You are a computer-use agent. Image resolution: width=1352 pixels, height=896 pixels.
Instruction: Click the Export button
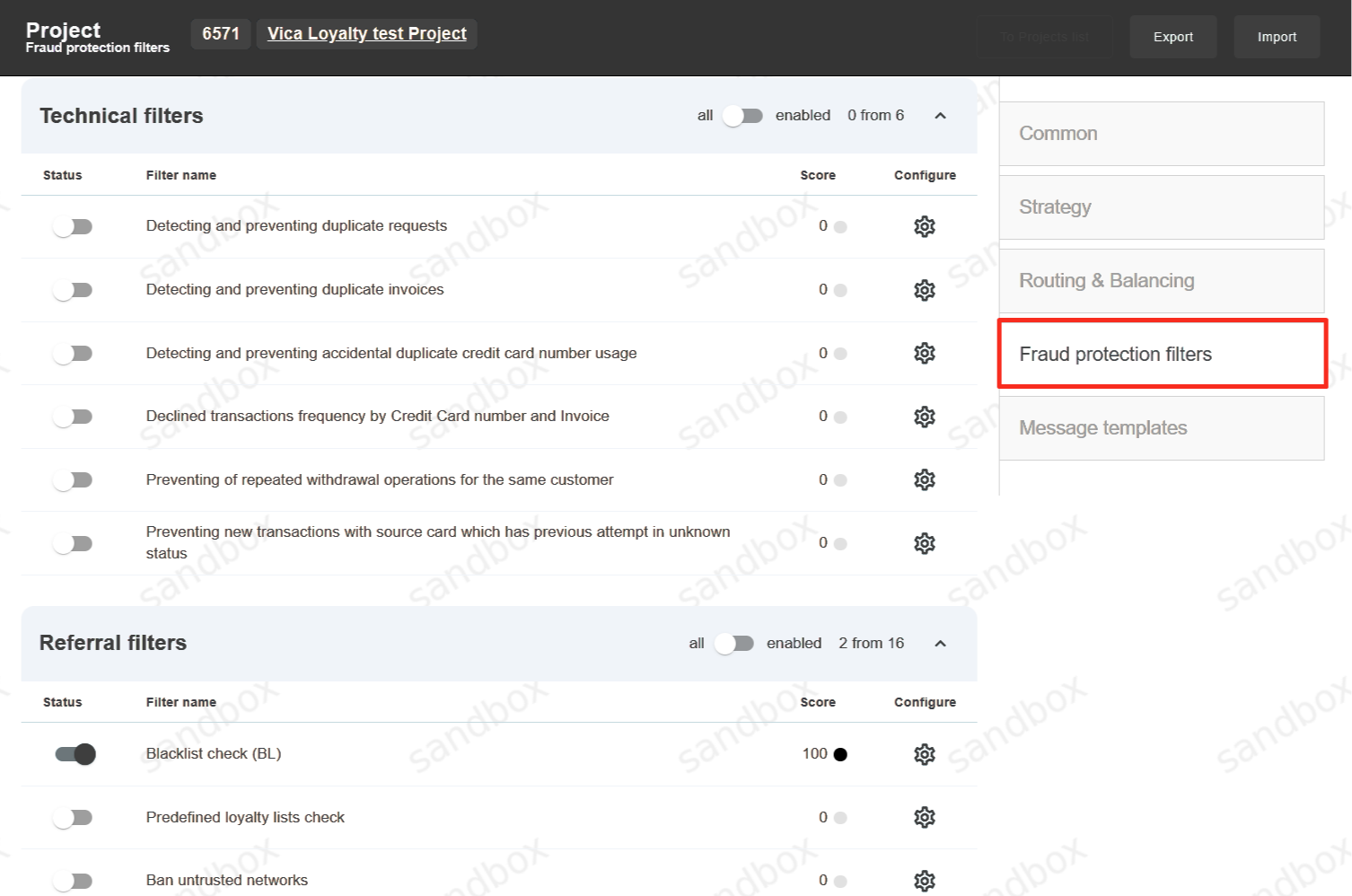tap(1172, 37)
